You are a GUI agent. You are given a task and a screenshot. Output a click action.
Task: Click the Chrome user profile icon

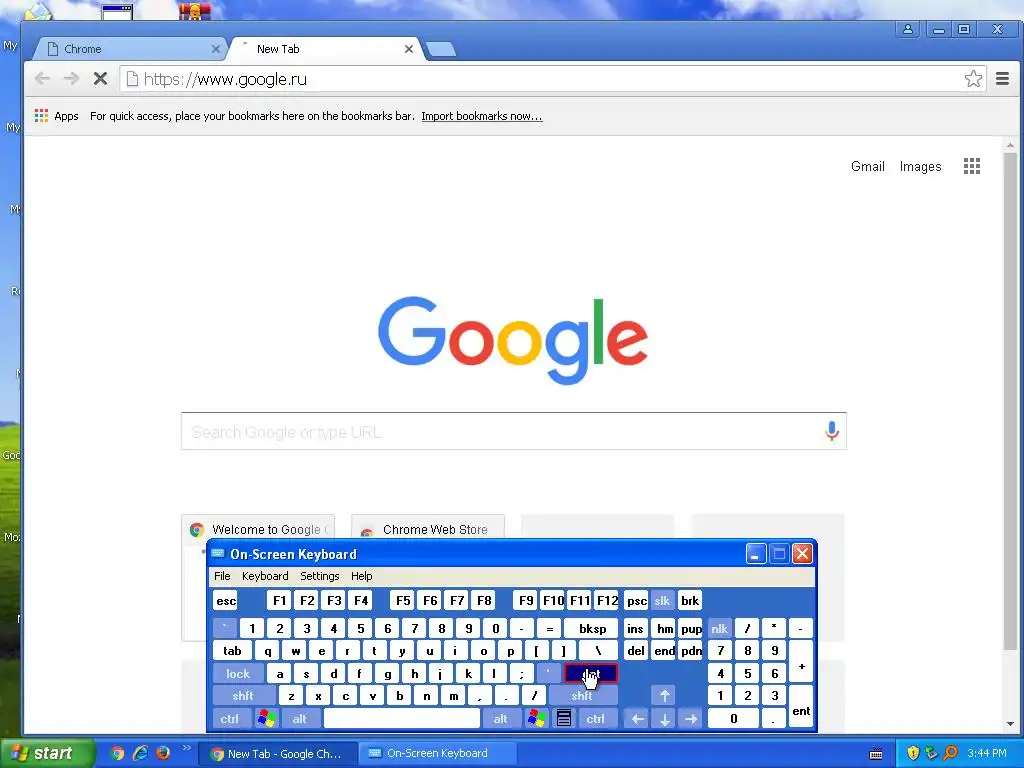point(908,29)
